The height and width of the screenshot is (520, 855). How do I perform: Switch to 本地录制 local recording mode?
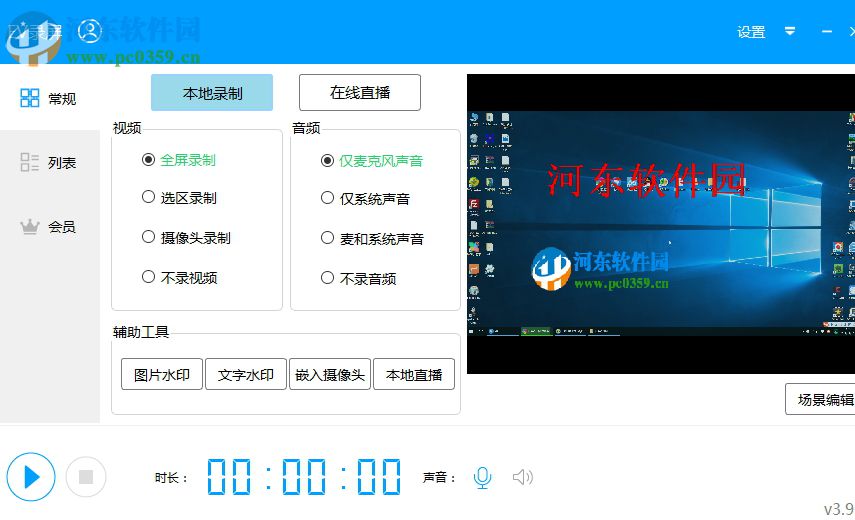coord(212,93)
